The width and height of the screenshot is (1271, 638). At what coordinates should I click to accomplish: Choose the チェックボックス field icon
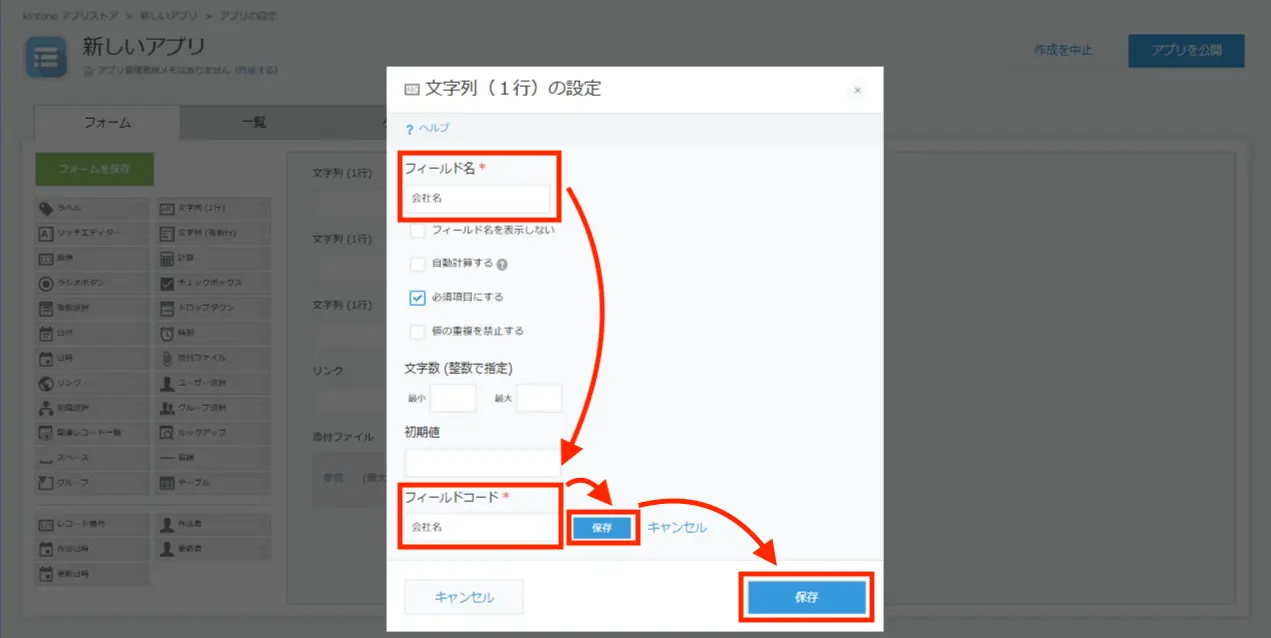coord(167,283)
